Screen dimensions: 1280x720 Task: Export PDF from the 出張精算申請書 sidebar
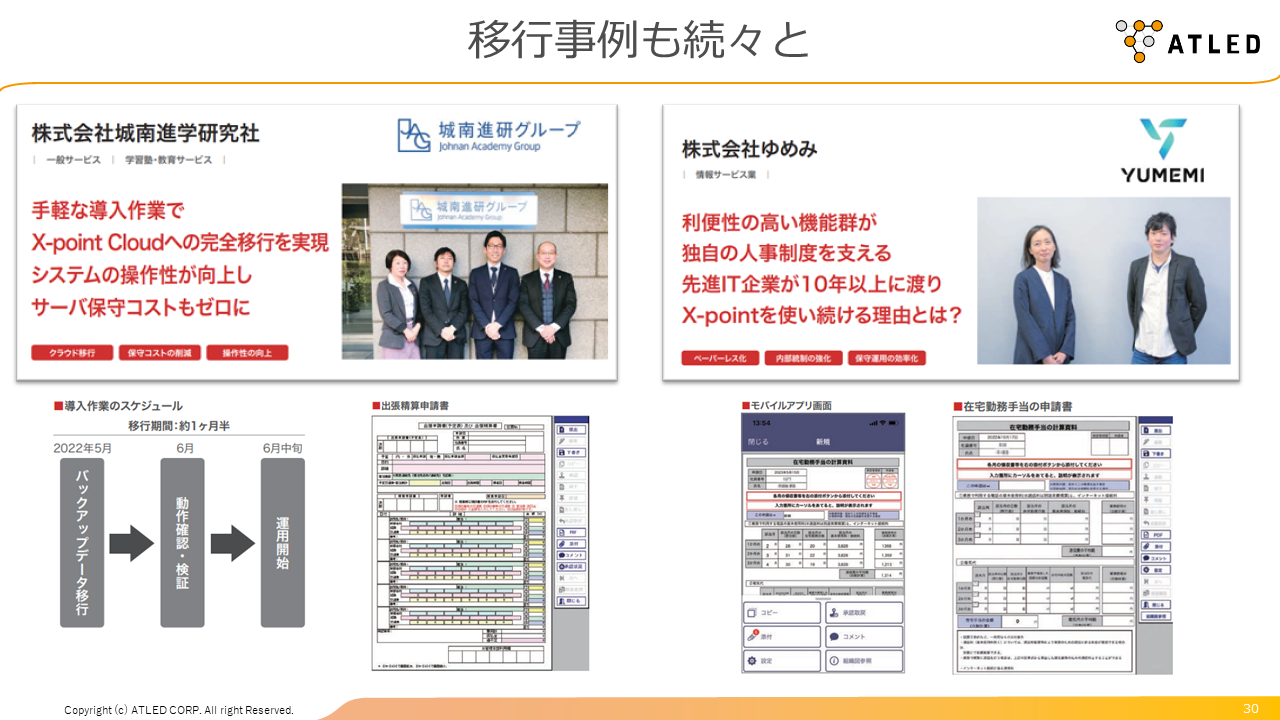[x=571, y=532]
